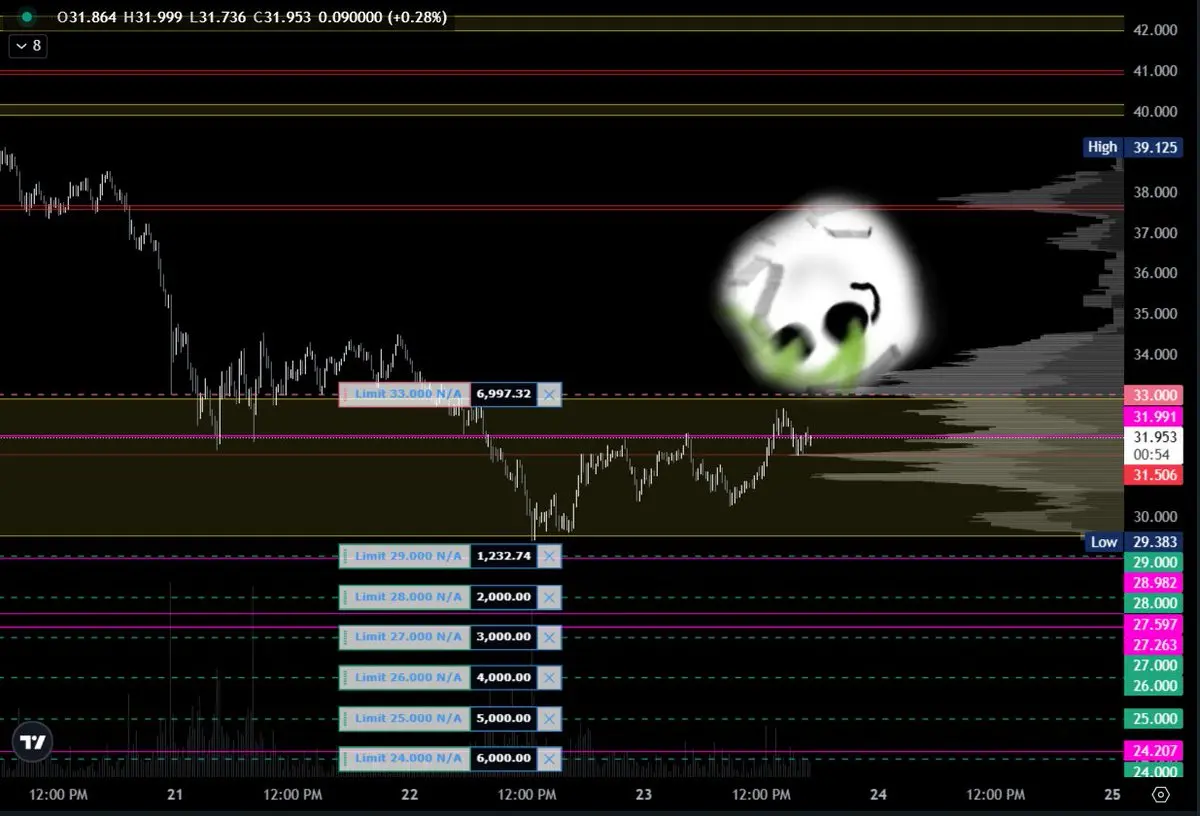
Task: Edit the 1,232.74 order quantity
Action: [x=504, y=556]
